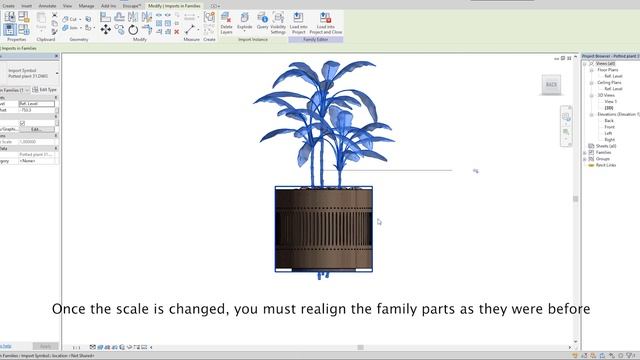
Task: Open the Manage ribbon tab
Action: (86, 6)
